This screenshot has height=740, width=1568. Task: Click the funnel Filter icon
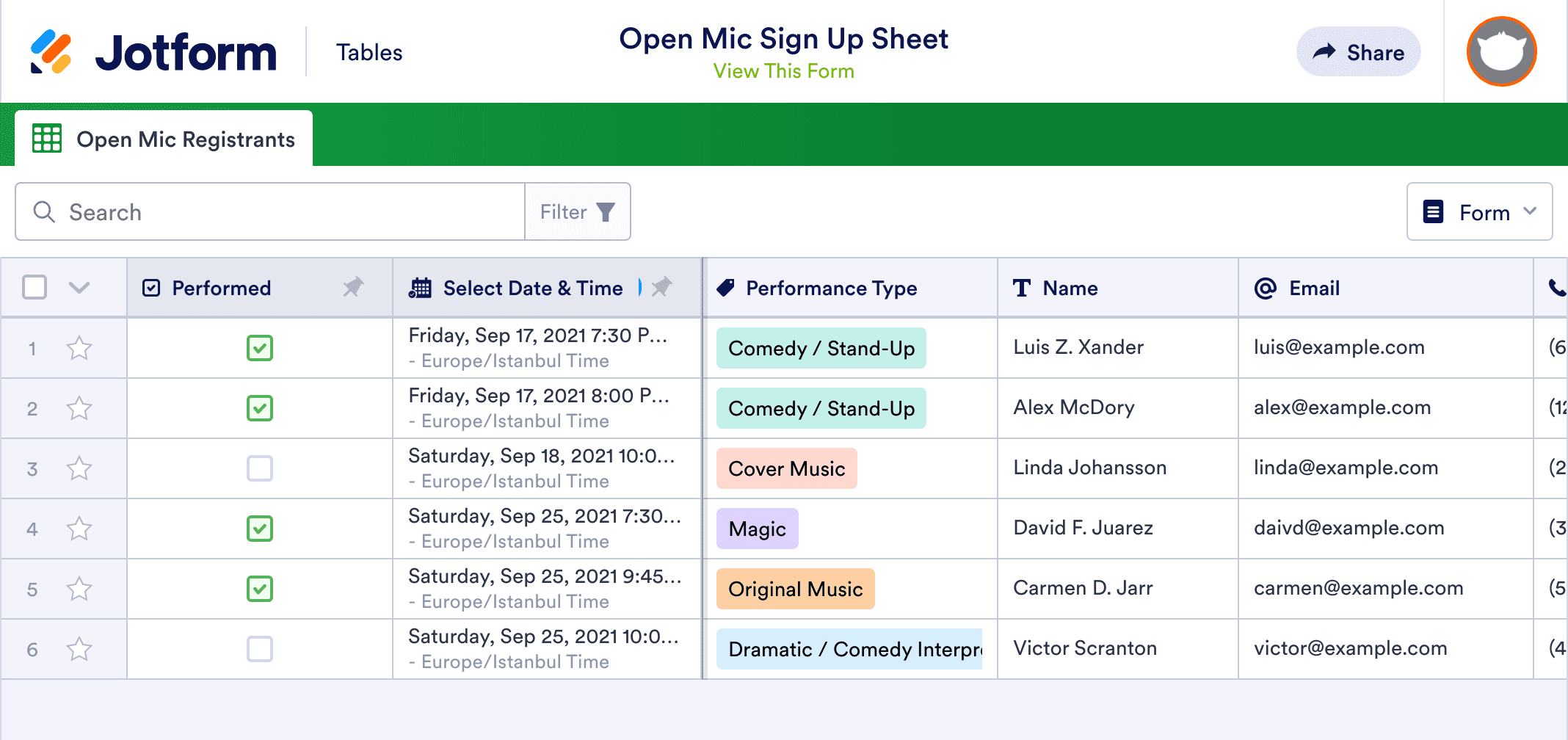tap(606, 212)
